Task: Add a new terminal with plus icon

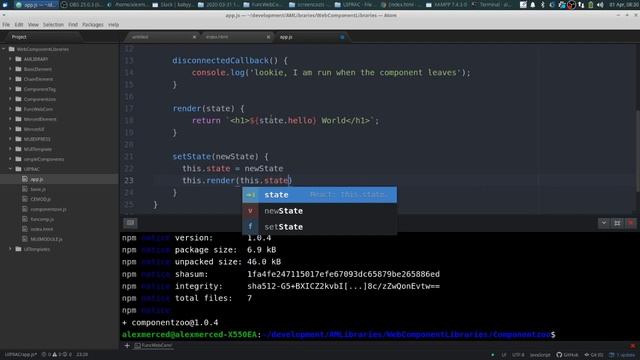Action: 127,345
